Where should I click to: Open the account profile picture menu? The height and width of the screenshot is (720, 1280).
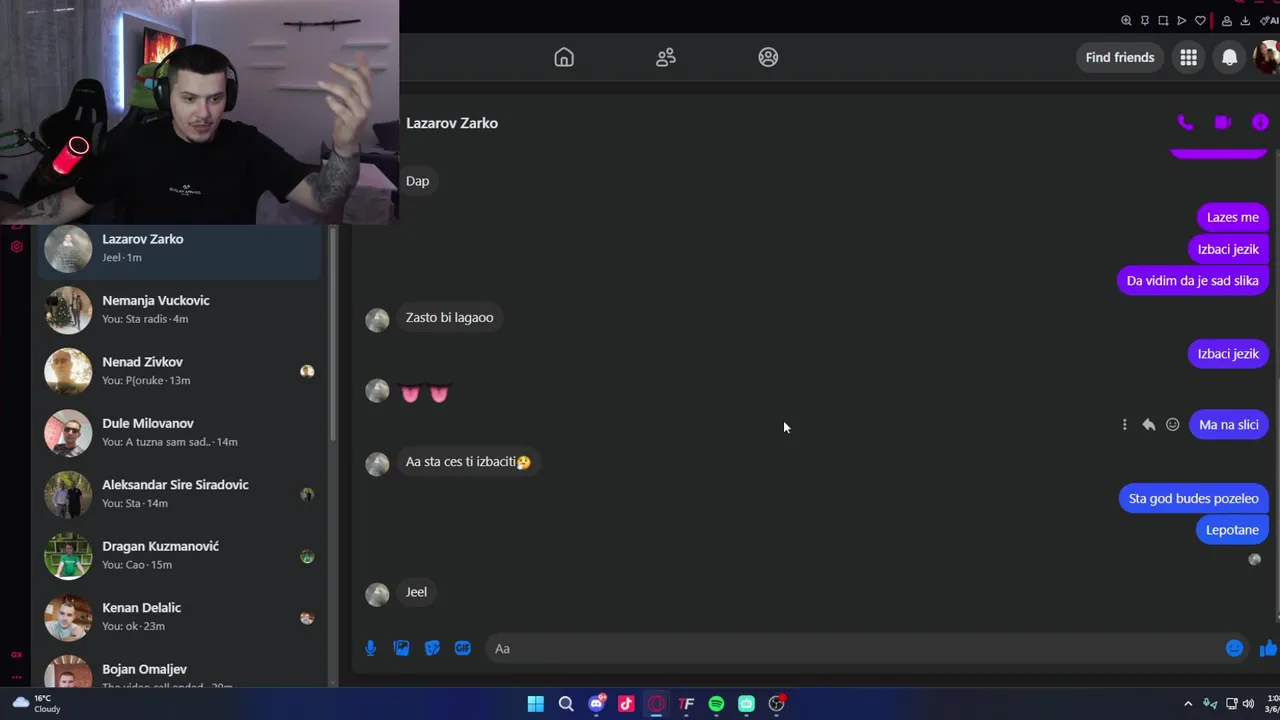point(1267,57)
